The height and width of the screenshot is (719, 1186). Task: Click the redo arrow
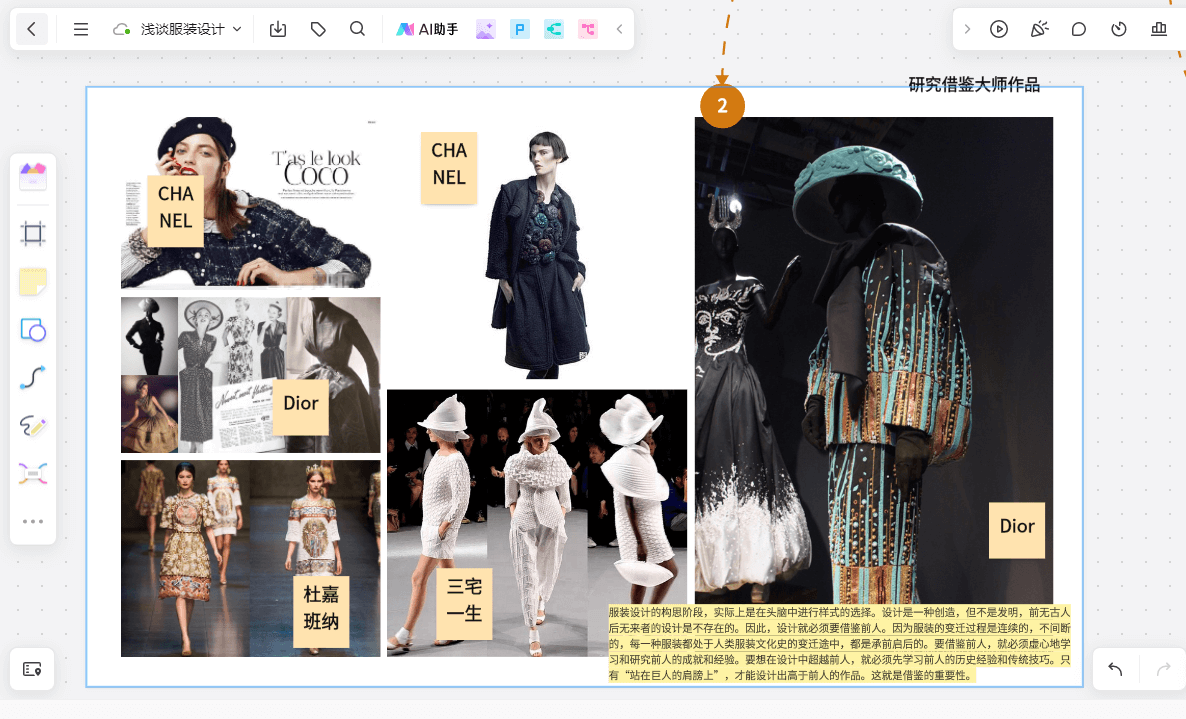(x=1163, y=669)
